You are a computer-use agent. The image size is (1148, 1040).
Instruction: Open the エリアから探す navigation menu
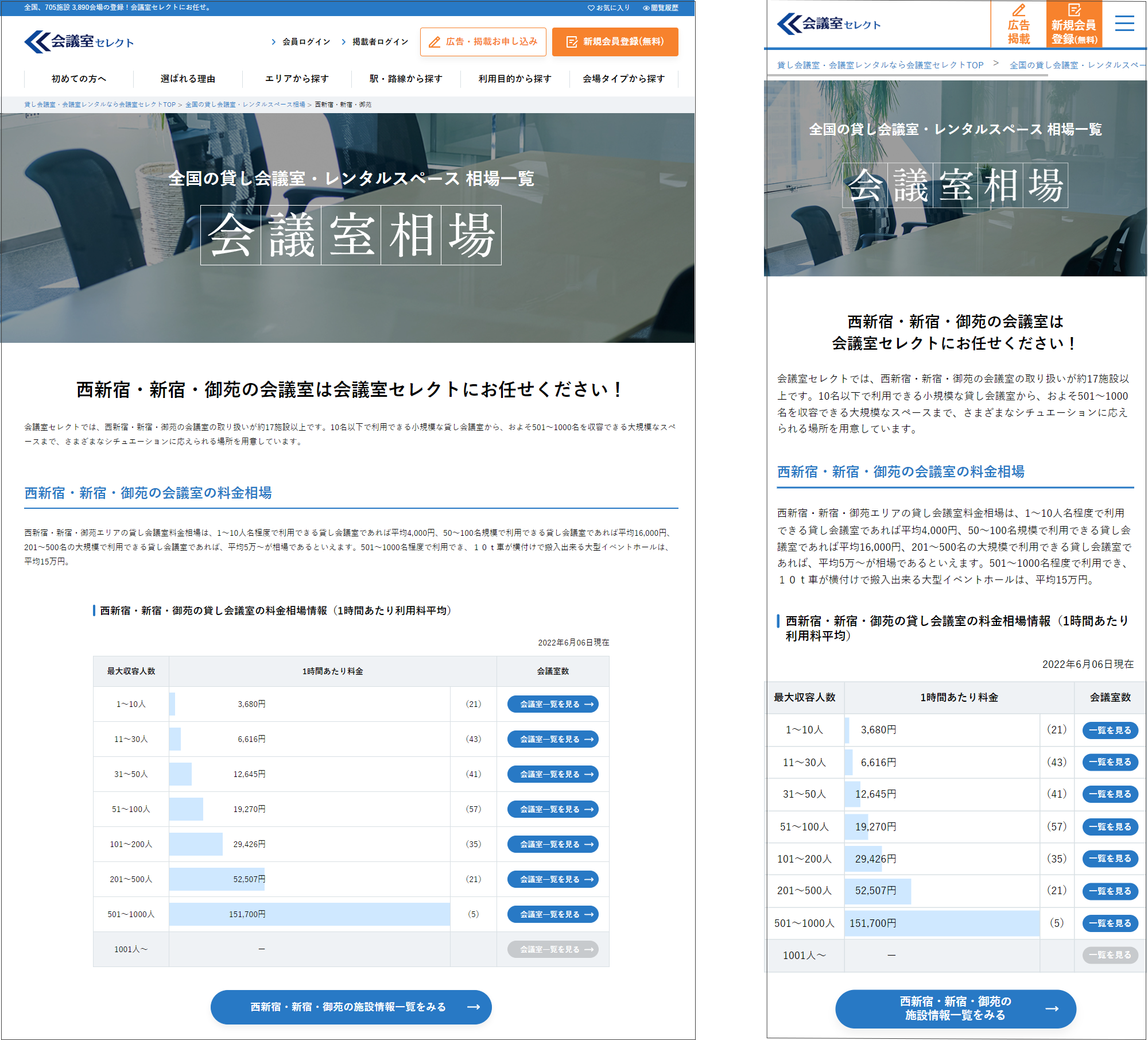[x=297, y=79]
